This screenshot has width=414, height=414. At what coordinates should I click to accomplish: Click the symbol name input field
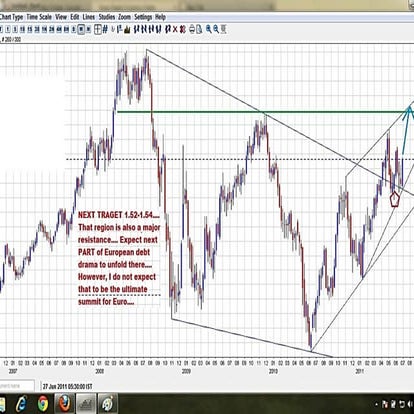(x=17, y=386)
